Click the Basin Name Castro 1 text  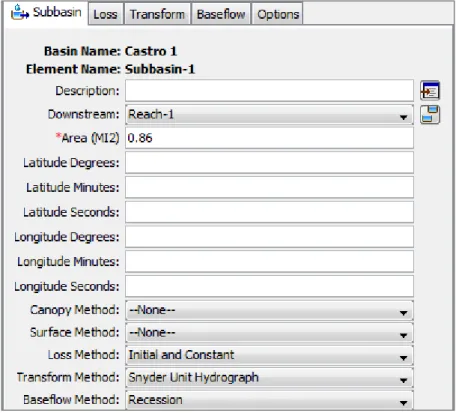coord(110,51)
